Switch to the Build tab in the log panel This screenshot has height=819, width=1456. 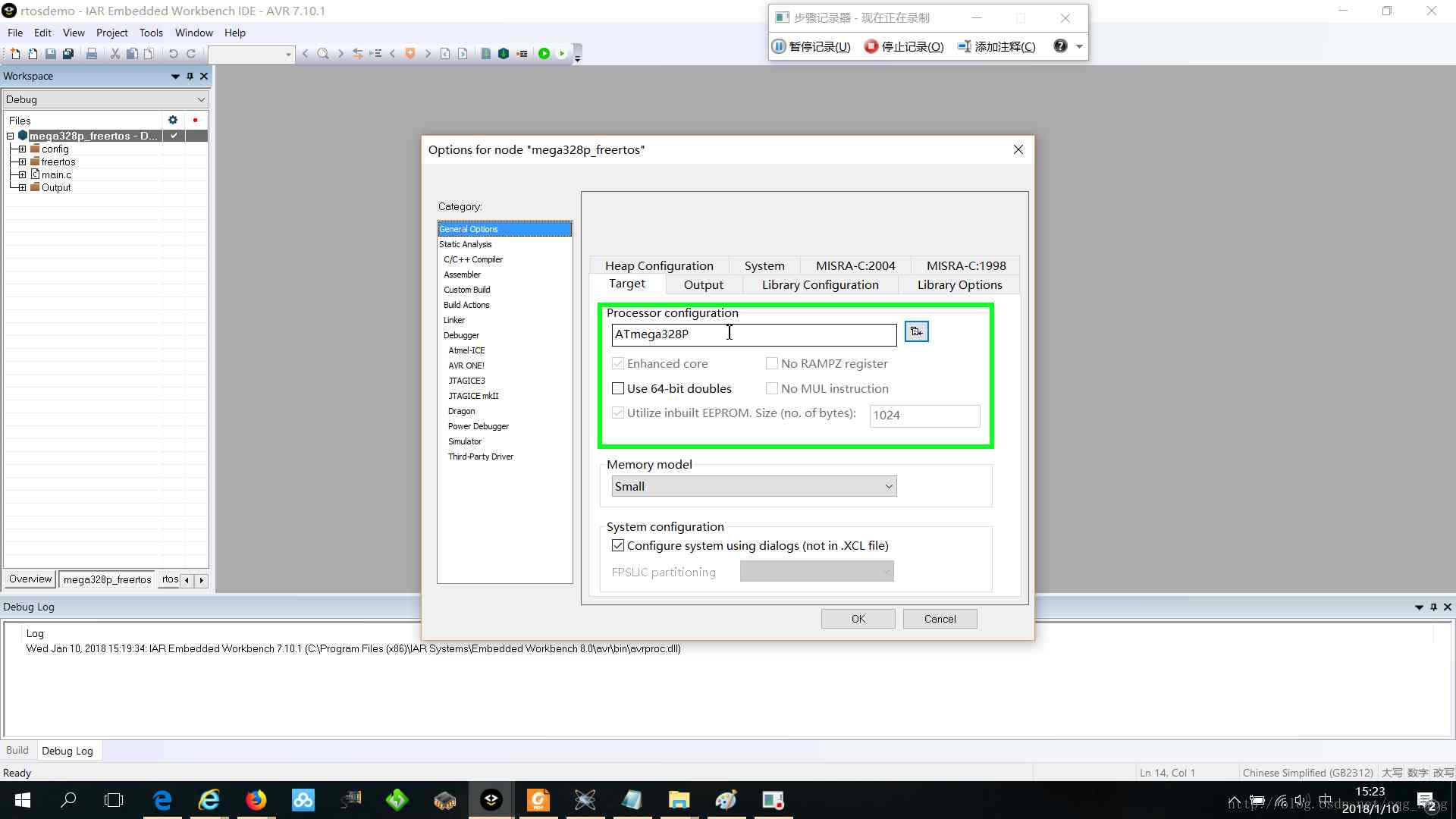(17, 750)
